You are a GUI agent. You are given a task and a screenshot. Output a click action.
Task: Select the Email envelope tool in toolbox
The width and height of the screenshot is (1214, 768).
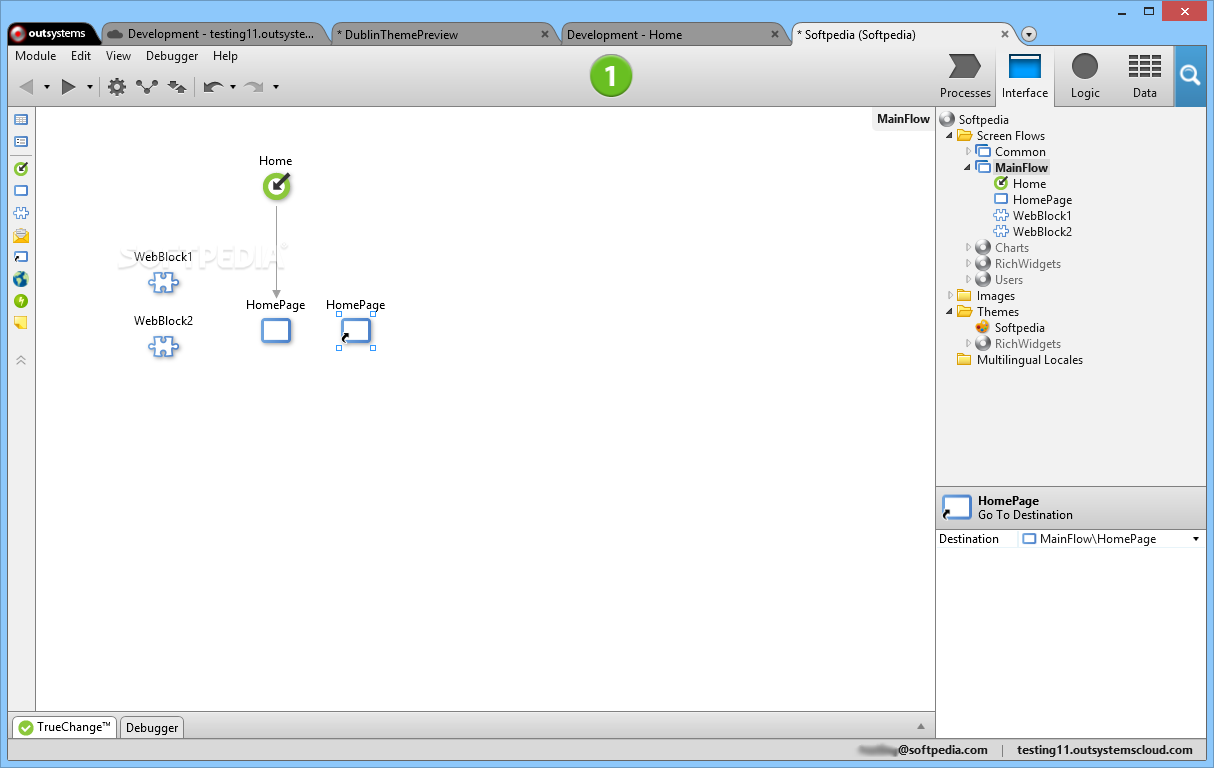coord(21,236)
